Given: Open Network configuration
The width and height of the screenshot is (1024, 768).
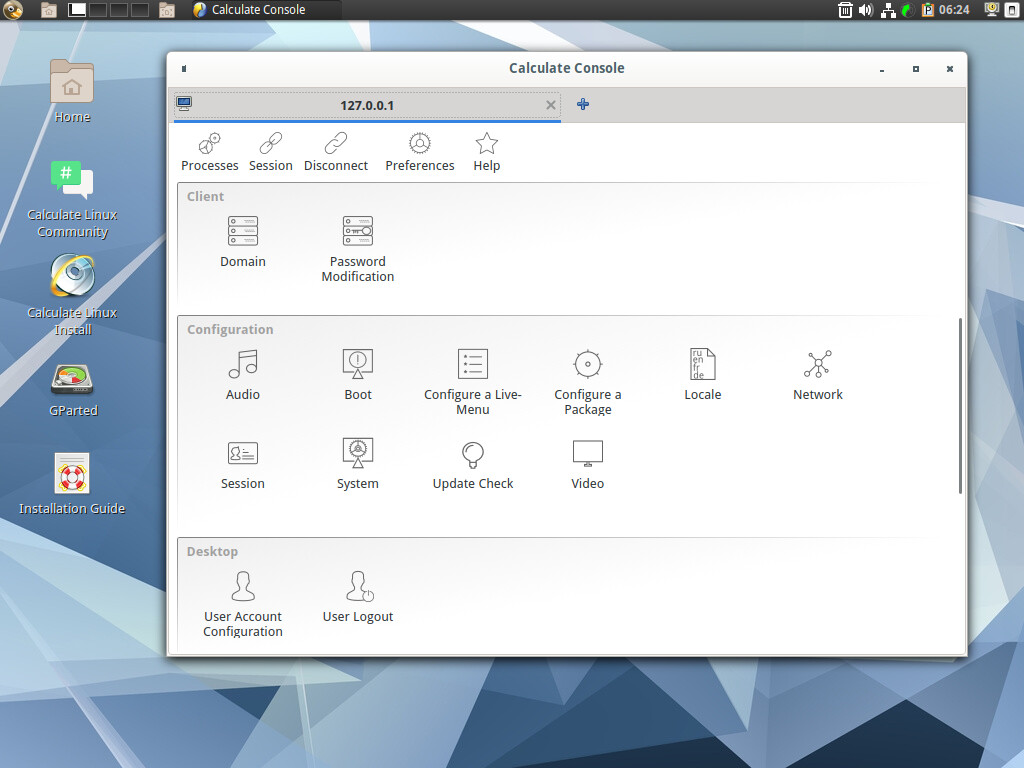Looking at the screenshot, I should pos(818,375).
